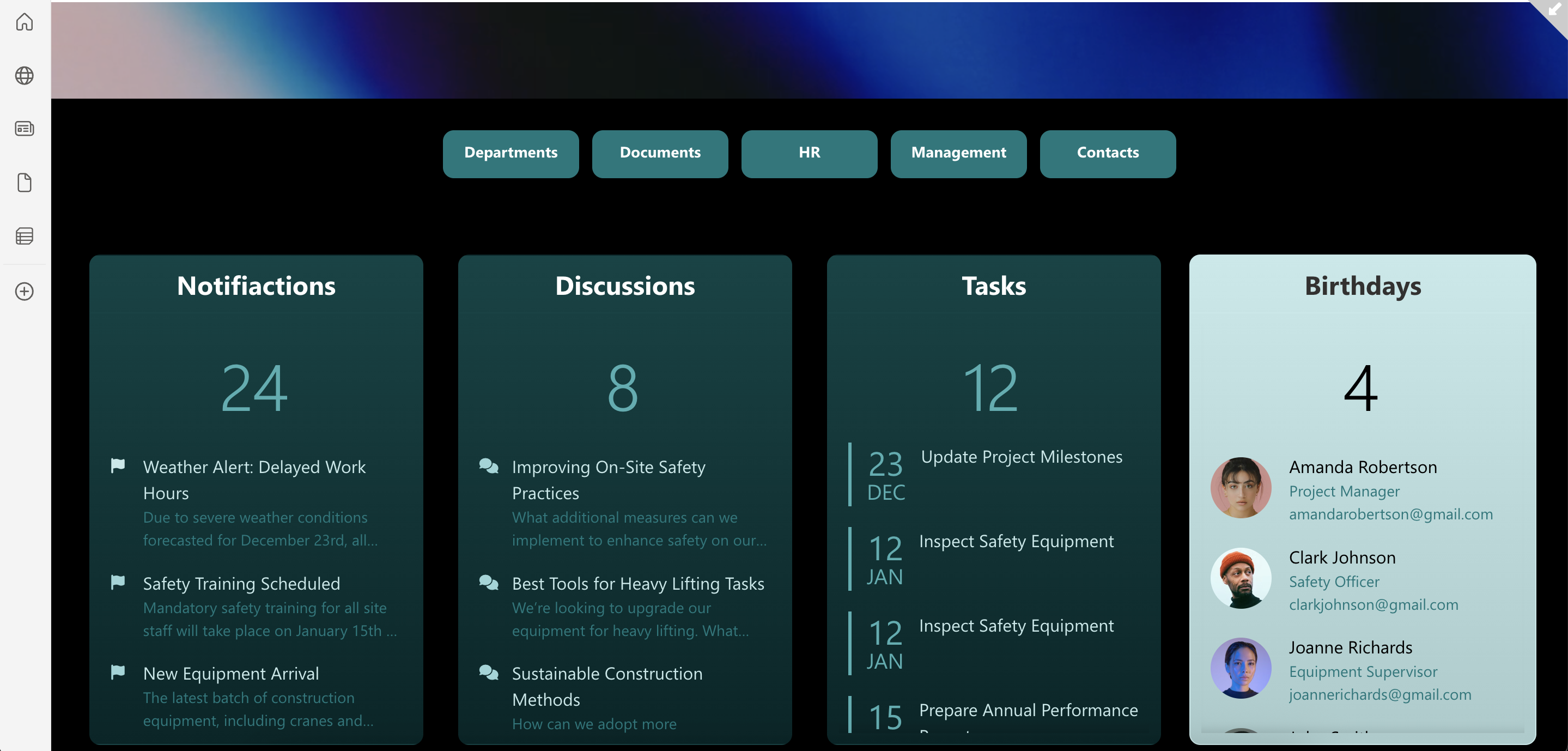
Task: Open the list icon in sidebar
Action: [x=25, y=236]
